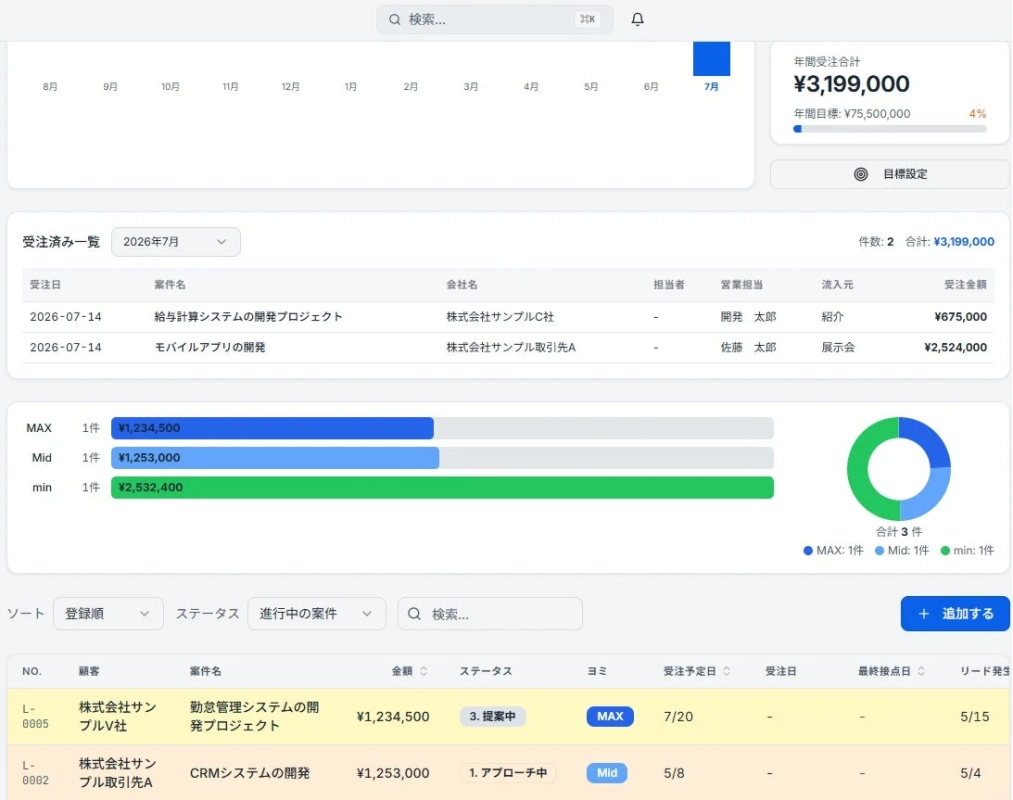Click 受注金額 column header
The width and height of the screenshot is (1013, 800).
965,284
